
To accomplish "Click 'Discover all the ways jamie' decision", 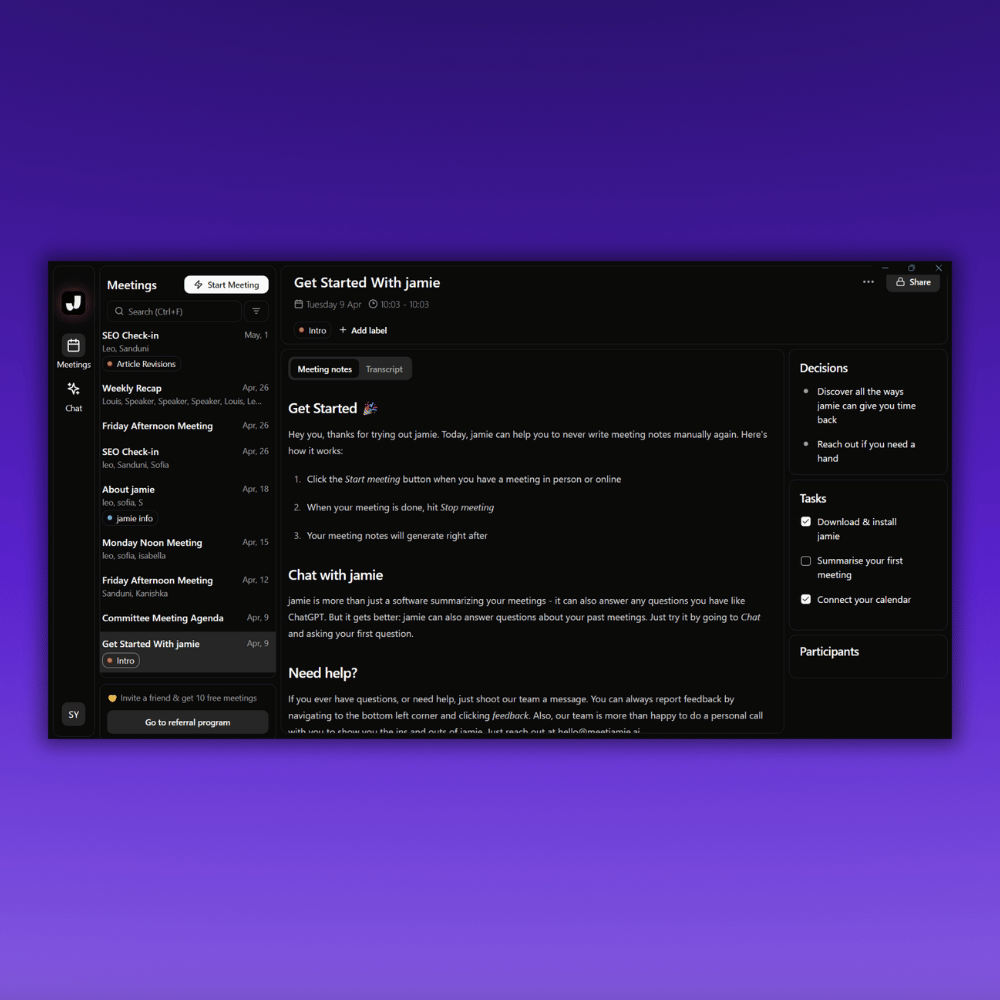I will [x=866, y=406].
